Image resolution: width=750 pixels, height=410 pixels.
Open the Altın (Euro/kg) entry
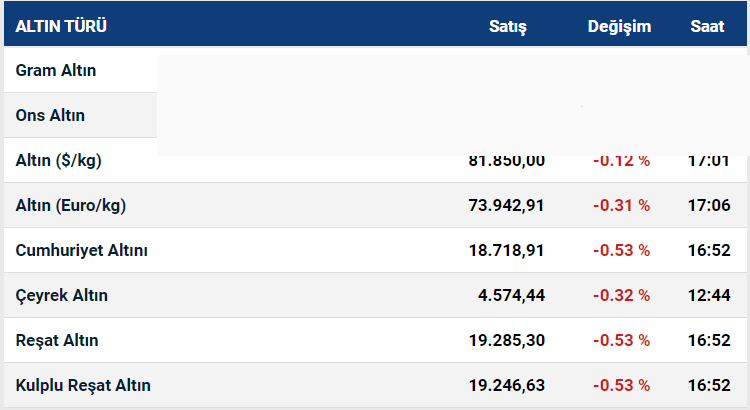click(x=71, y=205)
